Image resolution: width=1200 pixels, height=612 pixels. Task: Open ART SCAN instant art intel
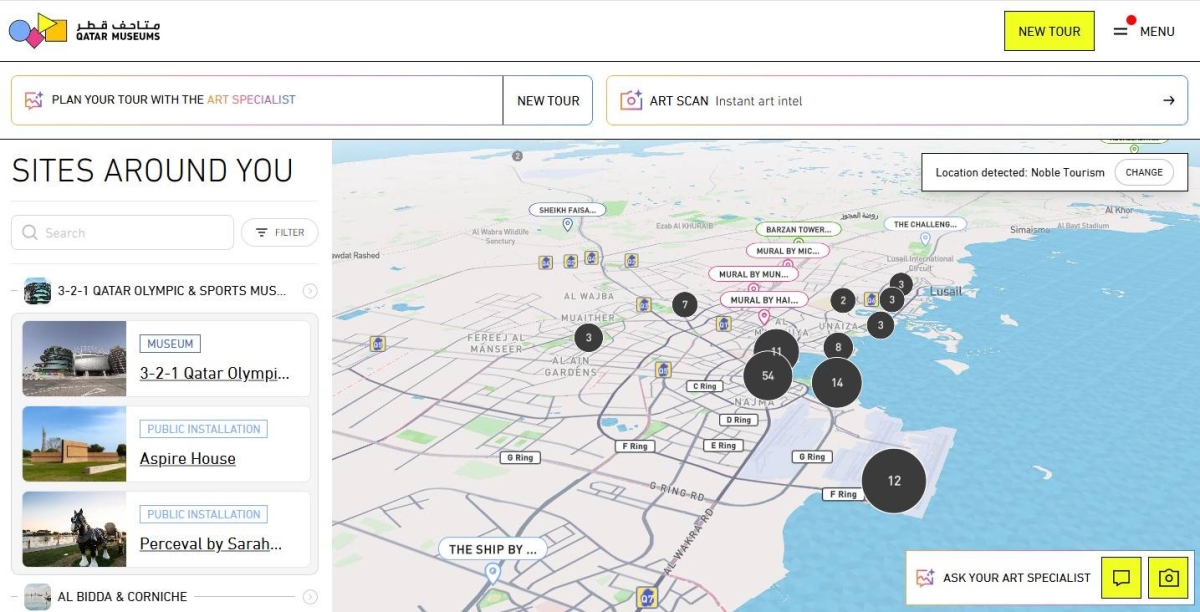pyautogui.click(x=897, y=100)
